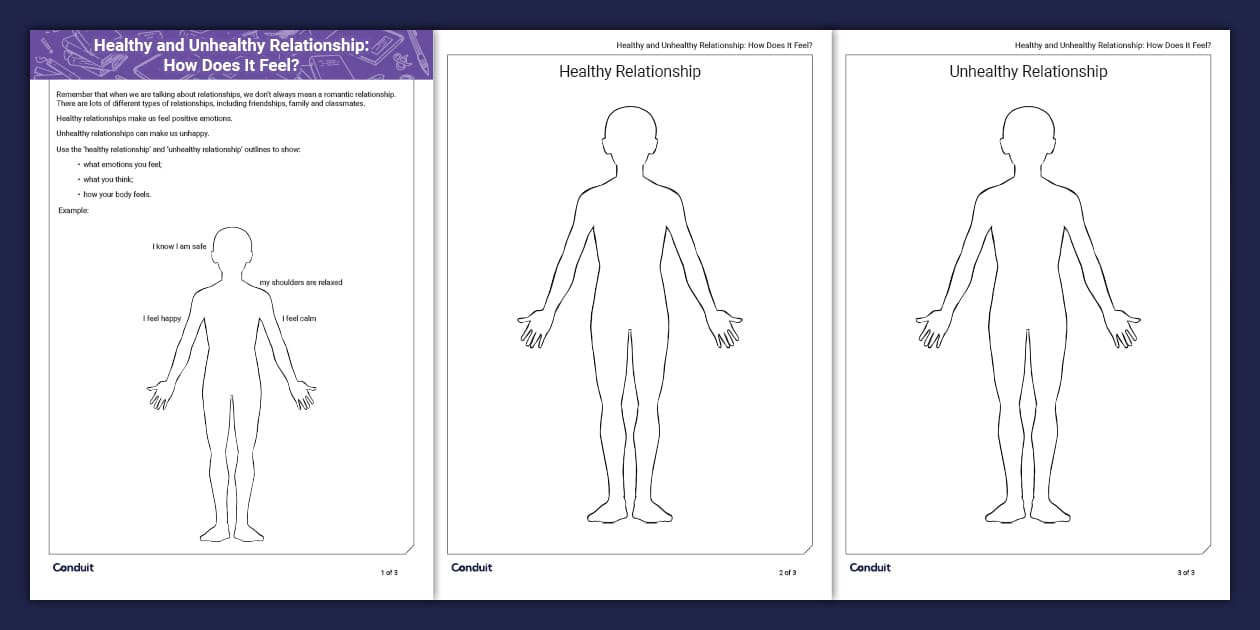Click the page indicator '2 of 3'
This screenshot has height=630, width=1260.
click(787, 573)
